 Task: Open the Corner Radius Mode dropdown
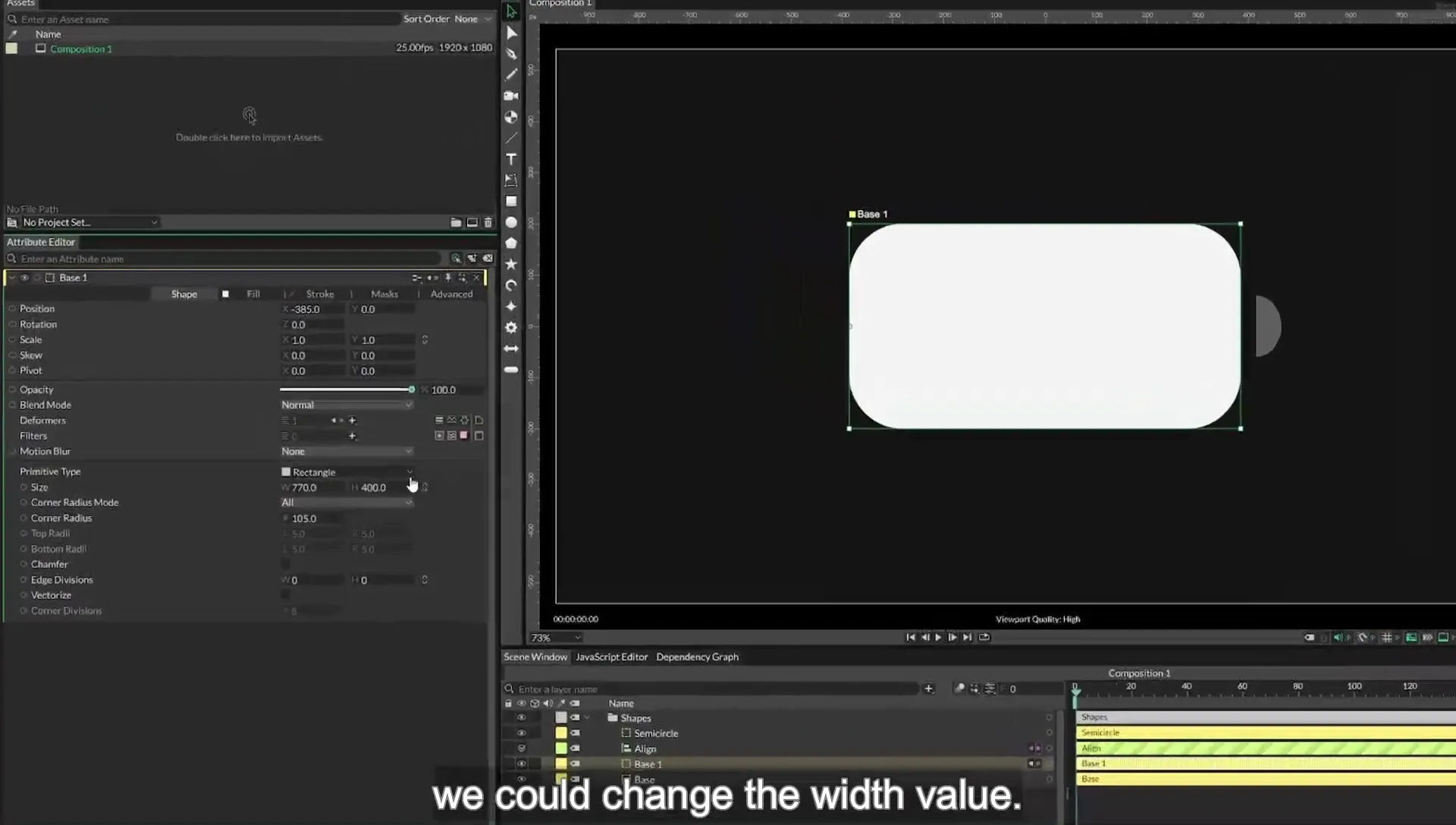[347, 503]
